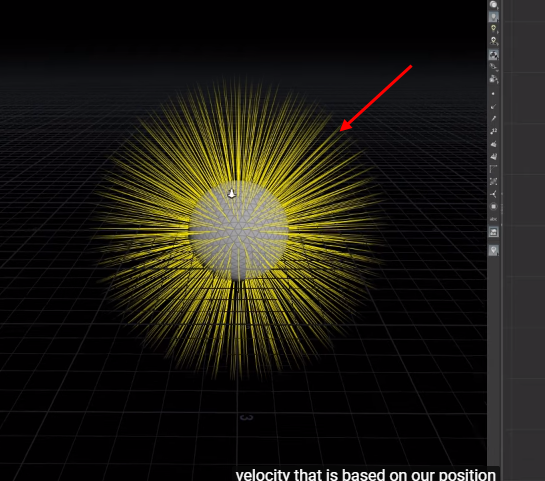Toggle display point normals icon
545x481 pixels.
[x=494, y=106]
